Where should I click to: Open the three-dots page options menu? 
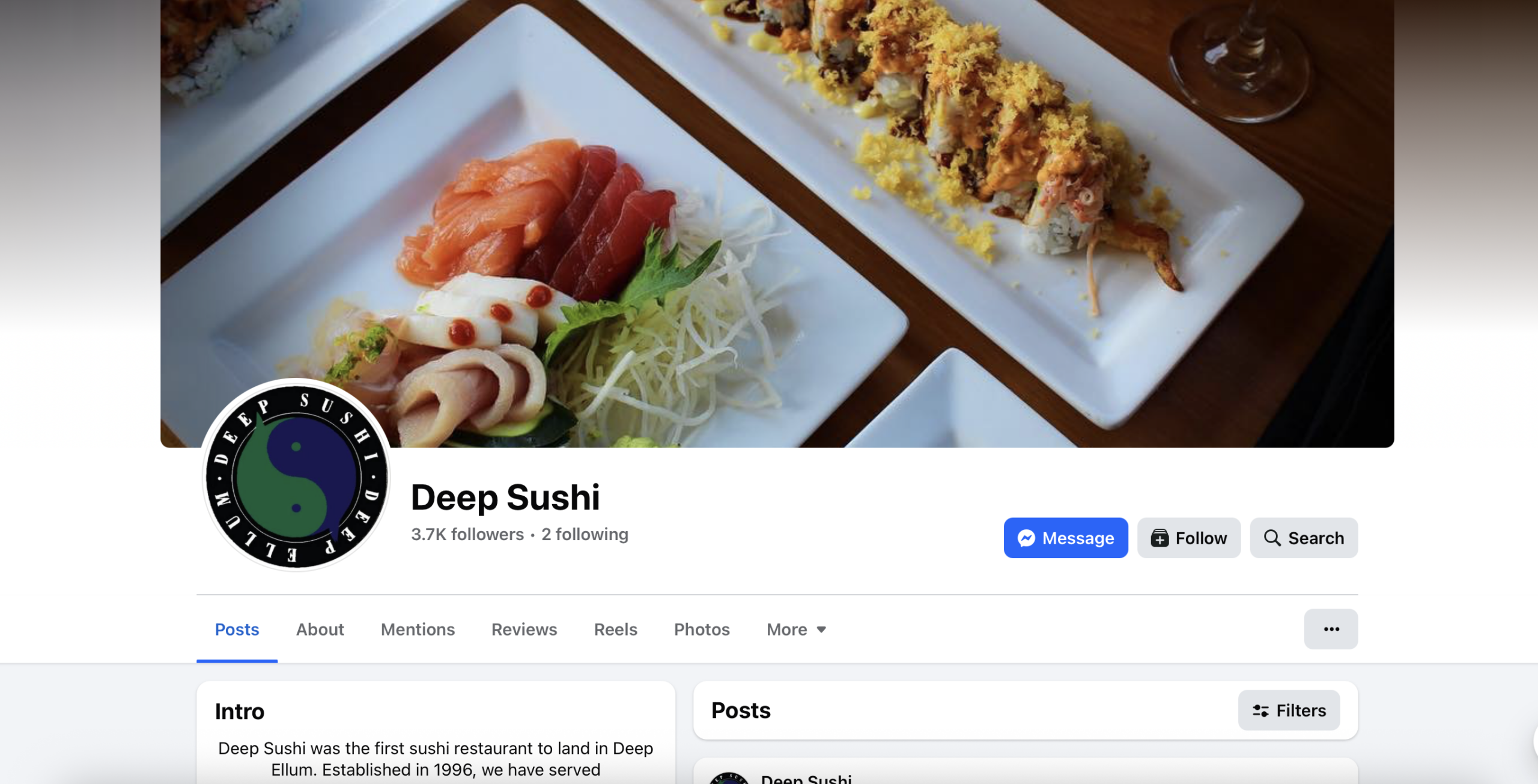point(1331,629)
